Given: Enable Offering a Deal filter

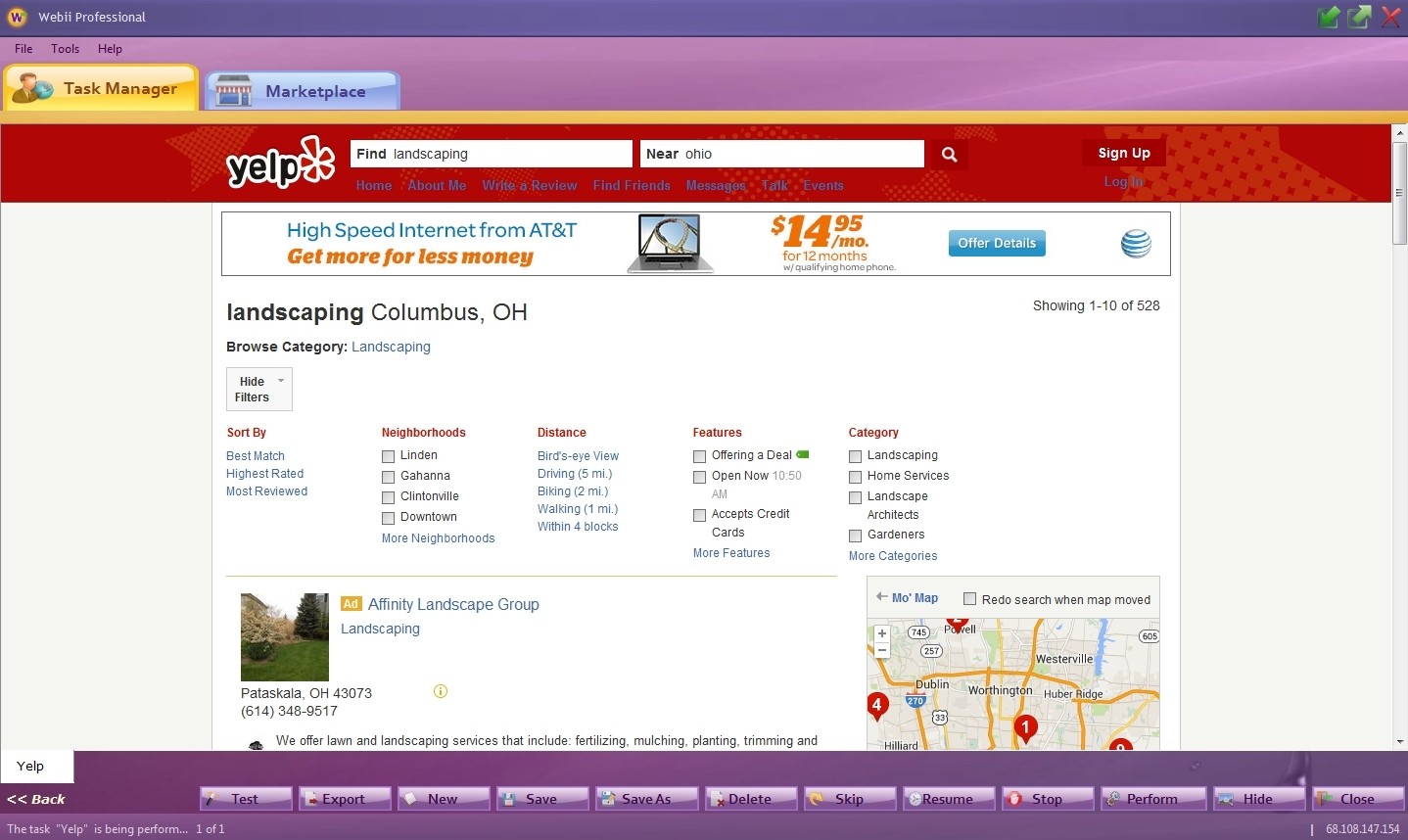Looking at the screenshot, I should point(699,456).
